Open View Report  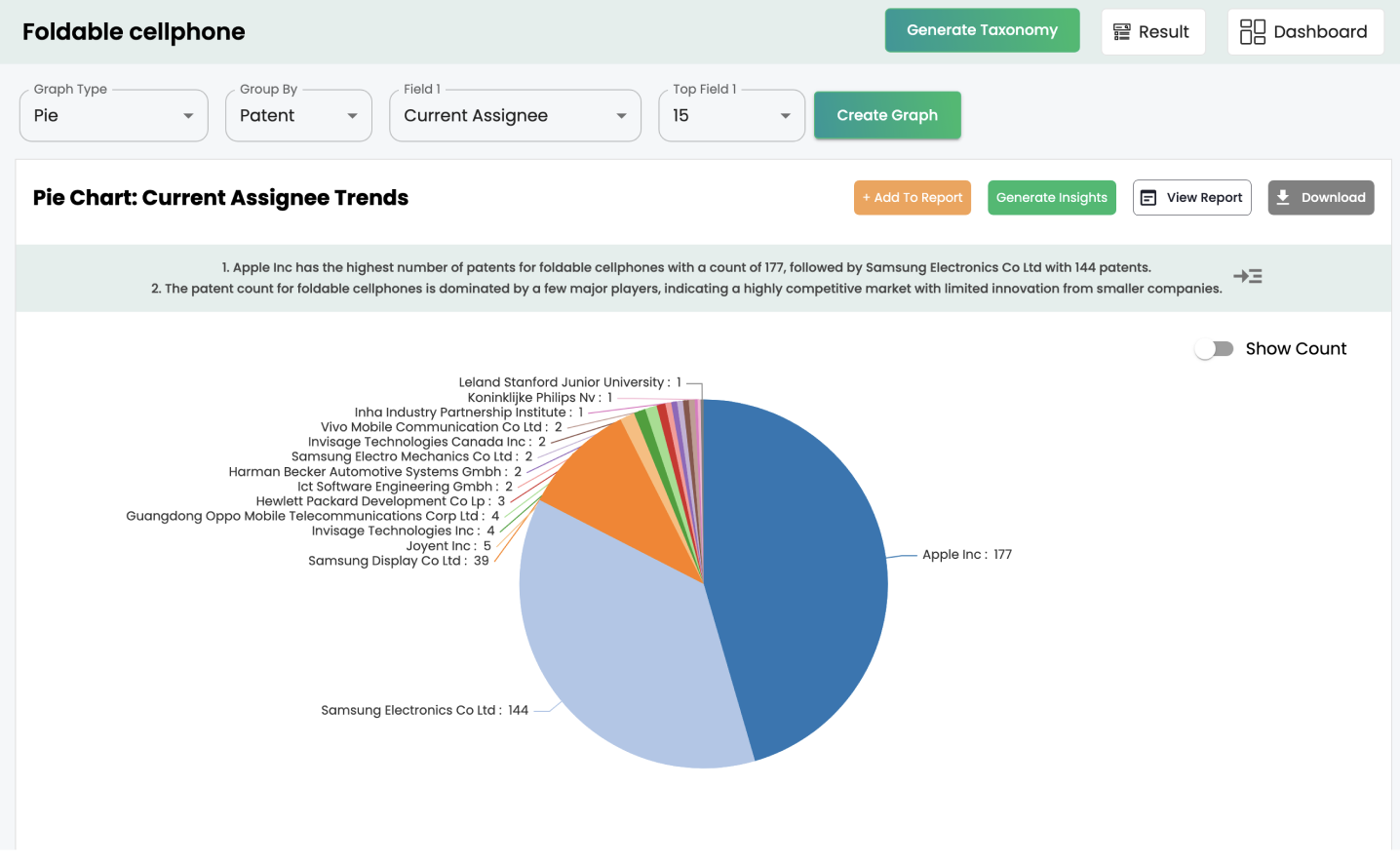1192,198
